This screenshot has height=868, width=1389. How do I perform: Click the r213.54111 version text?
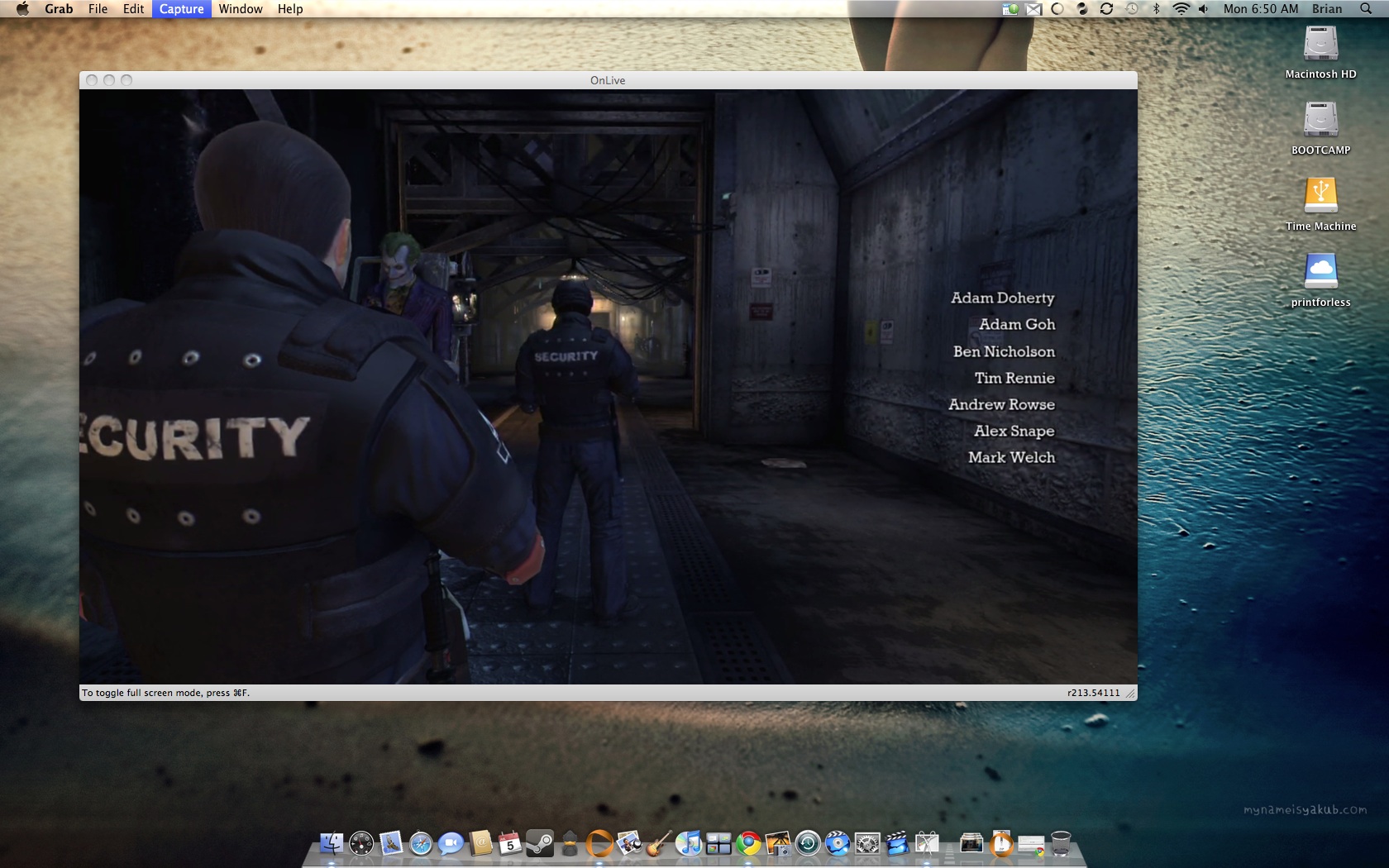1093,693
